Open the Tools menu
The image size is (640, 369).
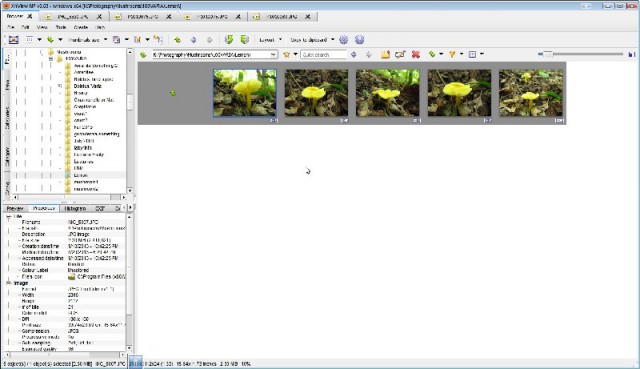[x=61, y=27]
